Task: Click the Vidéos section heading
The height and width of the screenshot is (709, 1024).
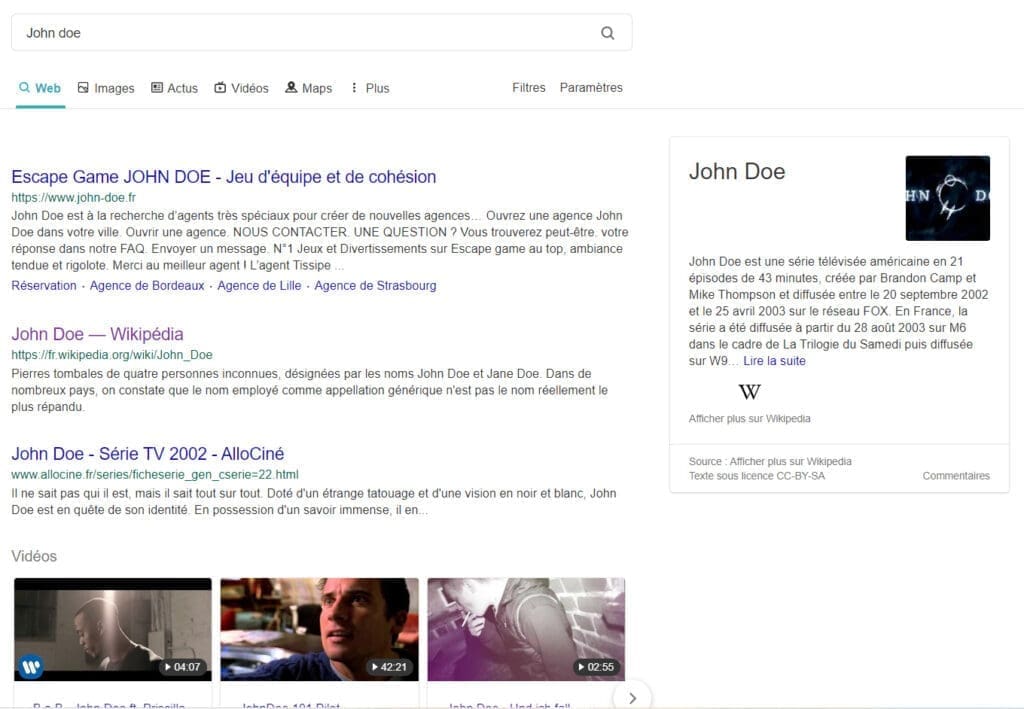Action: click(x=34, y=556)
